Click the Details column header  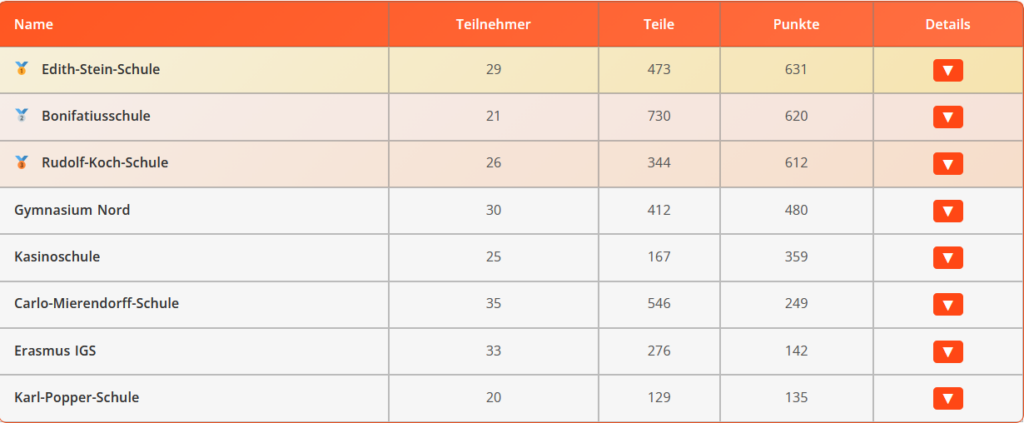(x=948, y=24)
